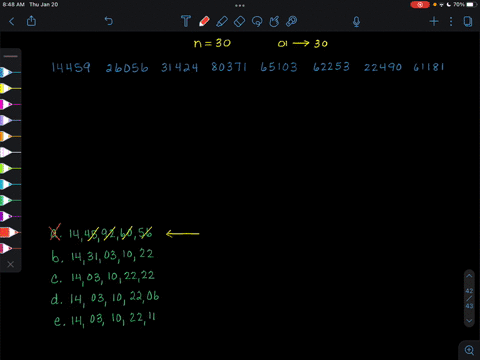This screenshot has width=480, height=360.
Task: Grab the favorites sidebar handle
Action: coord(11,56)
